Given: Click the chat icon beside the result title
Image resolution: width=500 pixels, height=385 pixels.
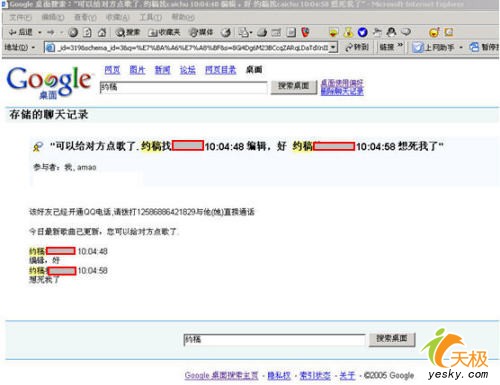Looking at the screenshot, I should pos(38,147).
